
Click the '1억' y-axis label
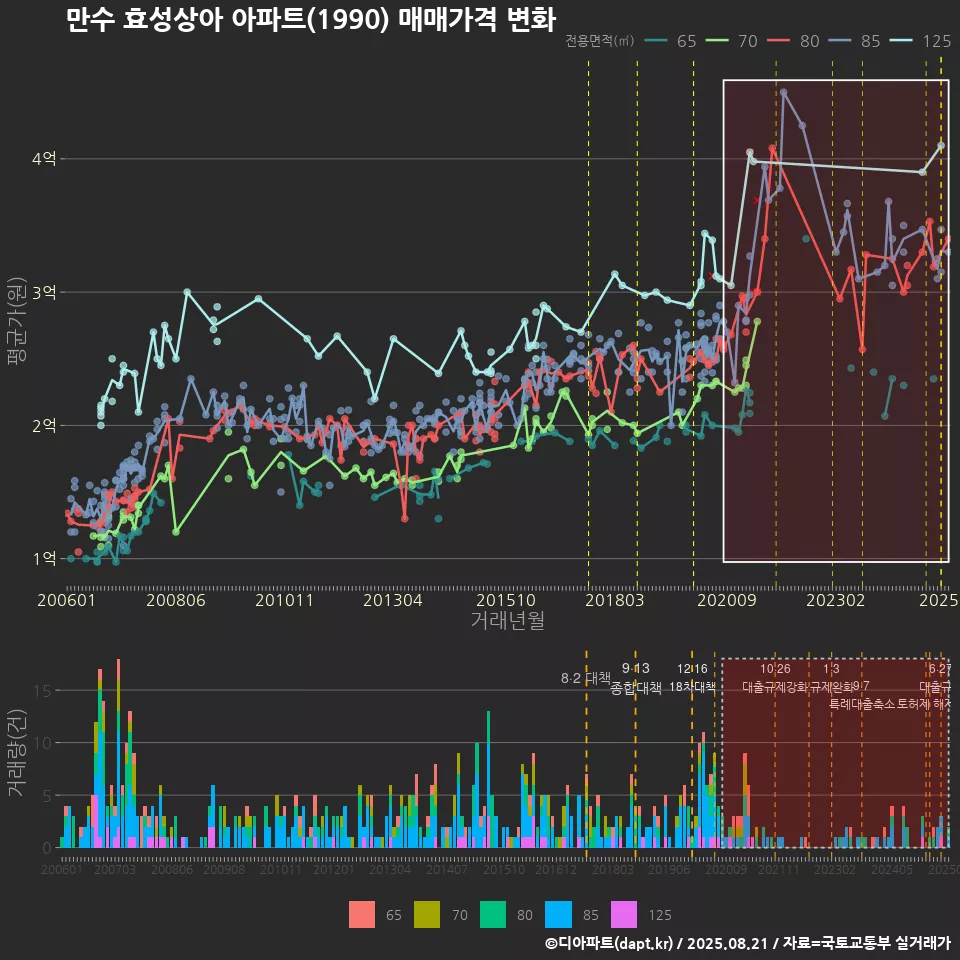point(44,558)
